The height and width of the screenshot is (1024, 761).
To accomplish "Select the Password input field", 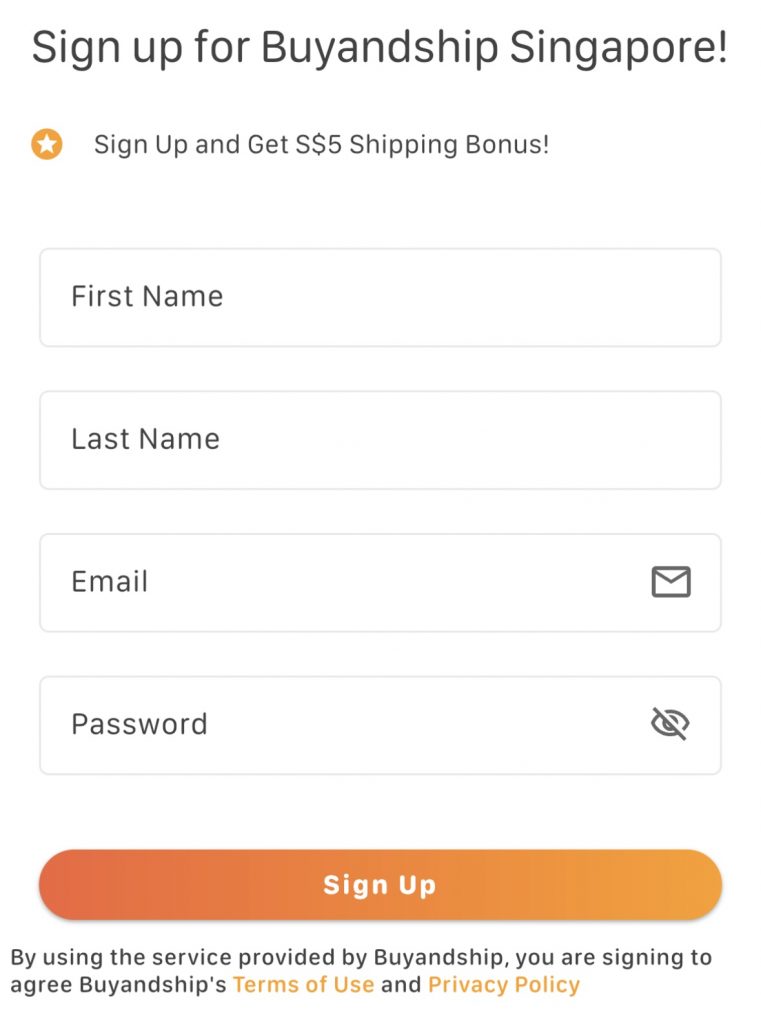I will (380, 726).
